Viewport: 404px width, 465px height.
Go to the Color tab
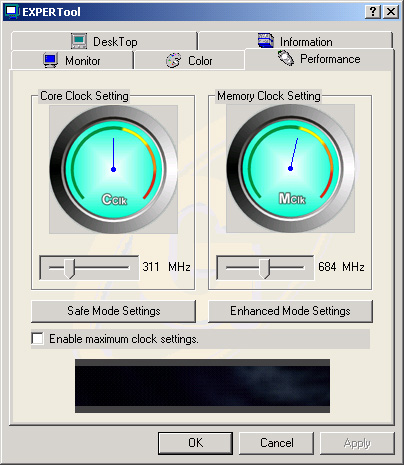189,61
